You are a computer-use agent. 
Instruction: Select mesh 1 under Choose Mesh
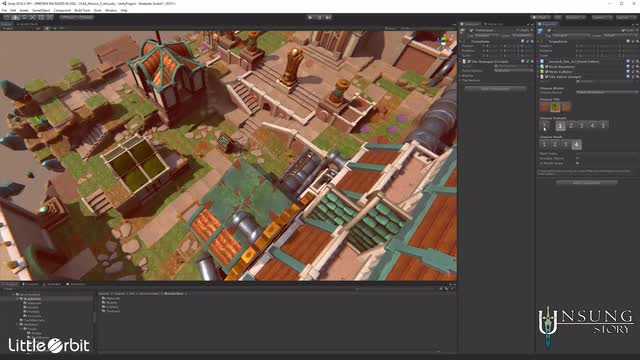click(544, 144)
